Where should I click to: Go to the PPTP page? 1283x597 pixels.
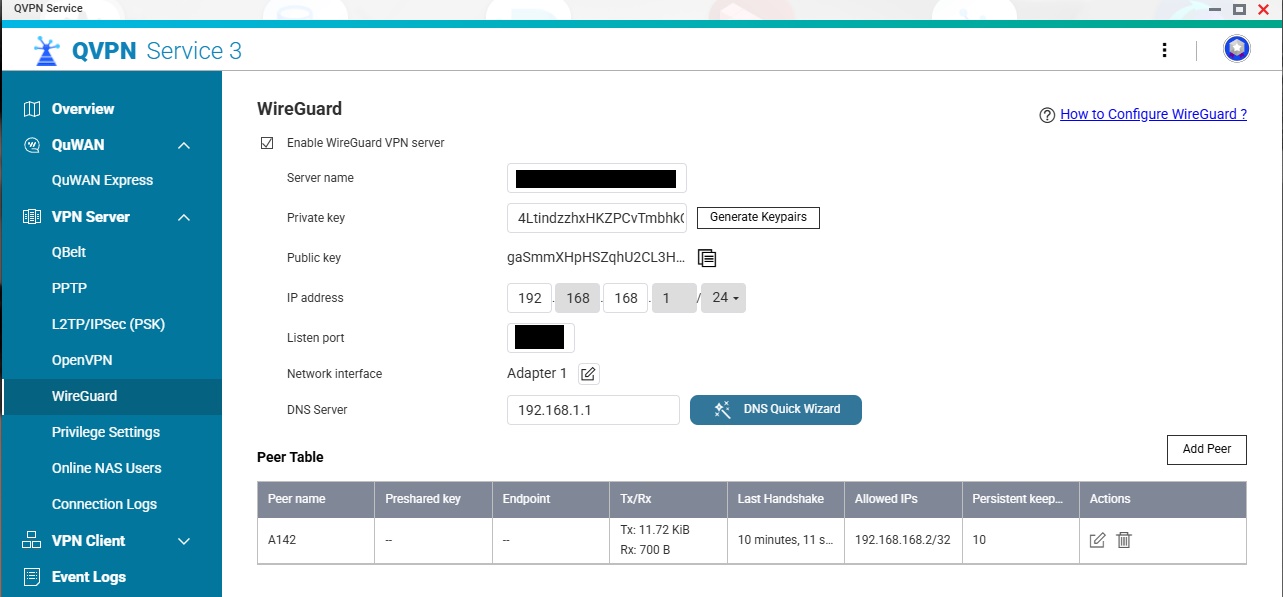[69, 289]
